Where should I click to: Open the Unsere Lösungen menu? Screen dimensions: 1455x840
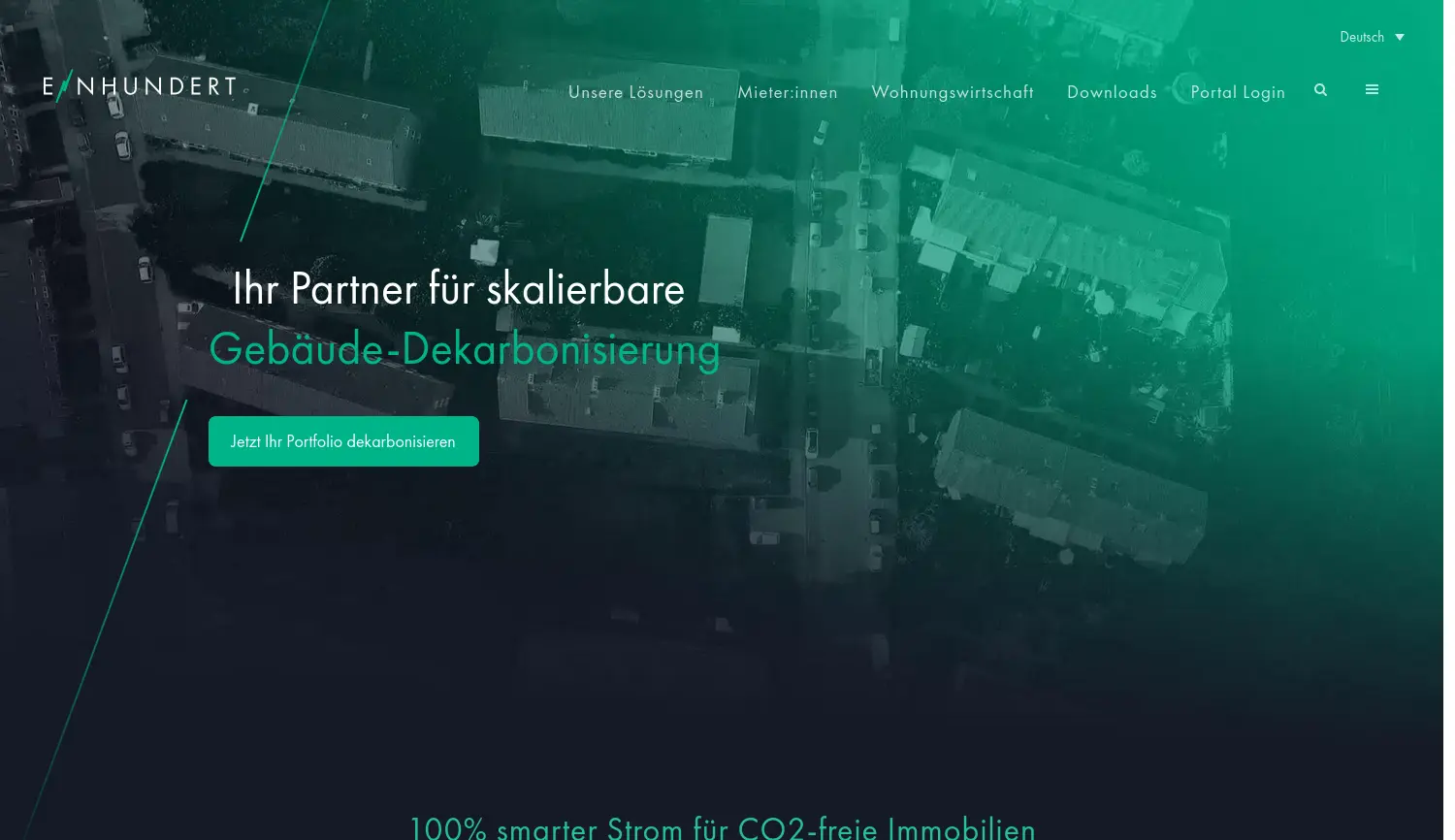pyautogui.click(x=635, y=92)
